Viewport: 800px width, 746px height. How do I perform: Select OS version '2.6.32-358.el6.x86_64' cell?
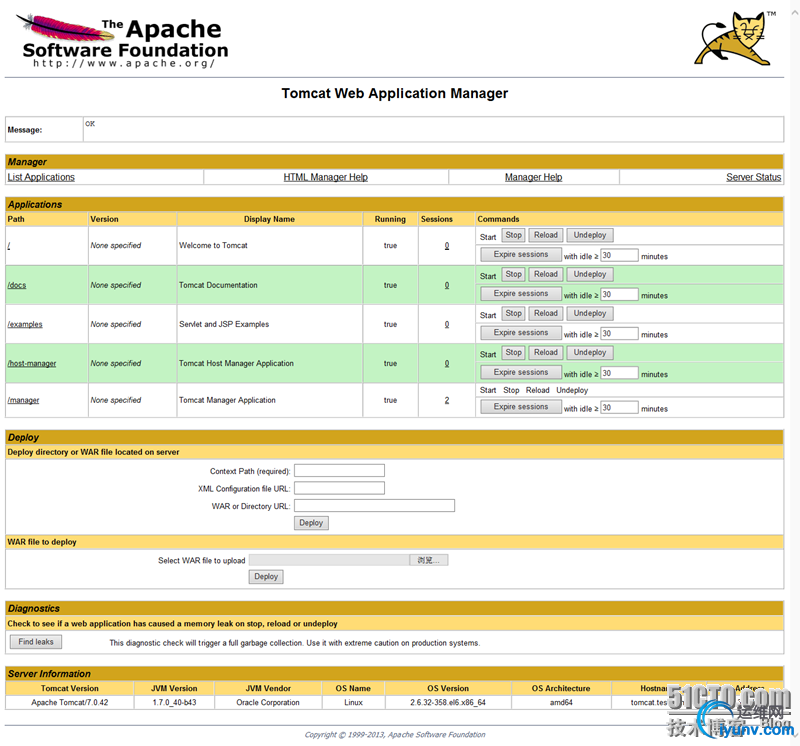click(x=448, y=703)
